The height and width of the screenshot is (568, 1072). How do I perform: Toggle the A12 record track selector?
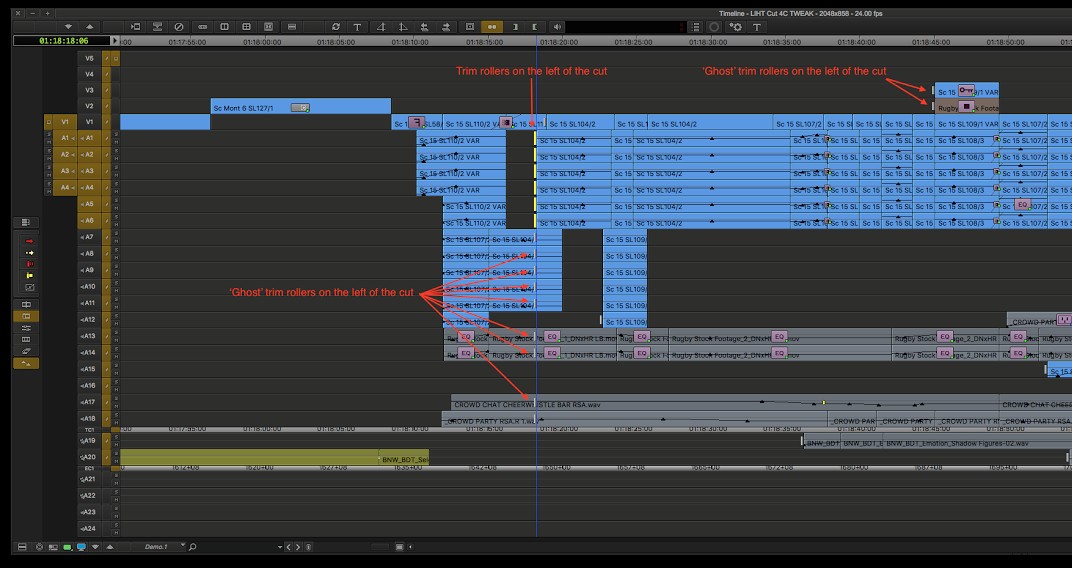[x=89, y=319]
